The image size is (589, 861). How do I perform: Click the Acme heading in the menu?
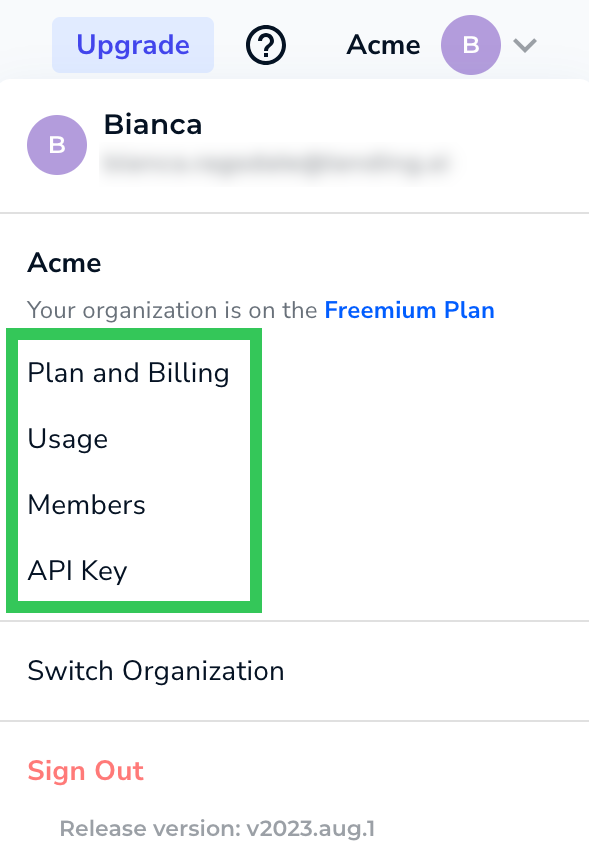coord(64,262)
